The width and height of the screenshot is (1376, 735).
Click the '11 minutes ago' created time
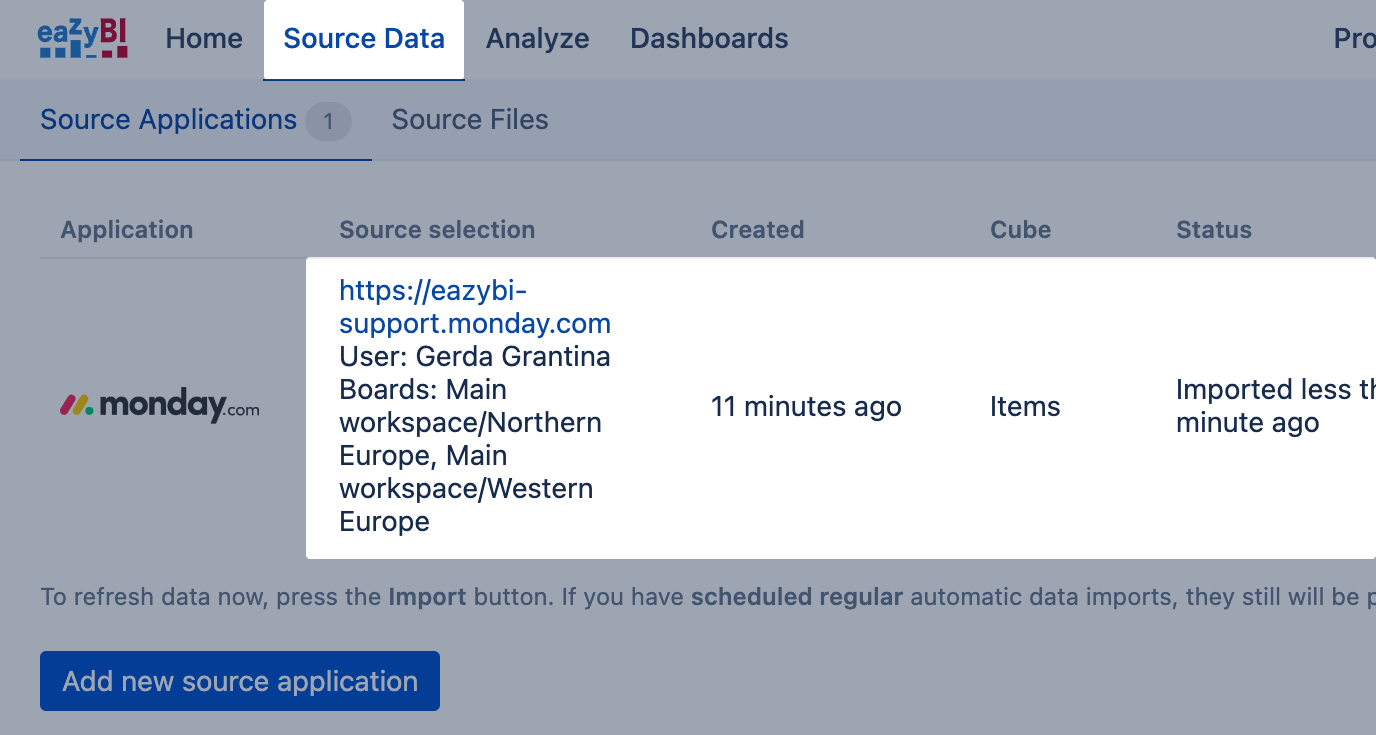point(806,407)
